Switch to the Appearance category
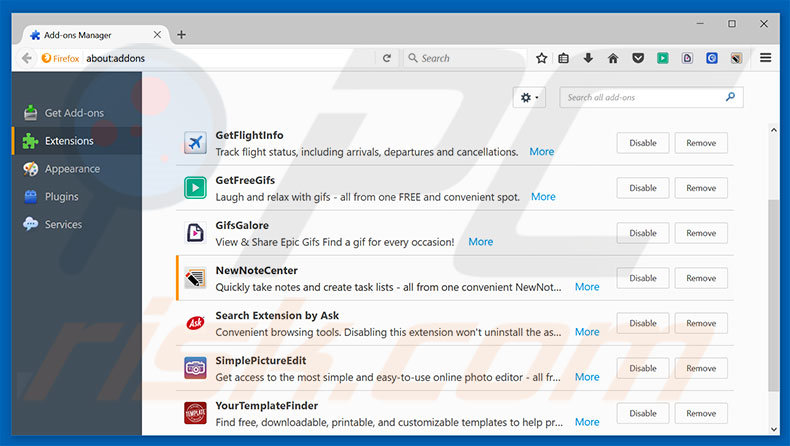The width and height of the screenshot is (790, 446). click(x=77, y=169)
